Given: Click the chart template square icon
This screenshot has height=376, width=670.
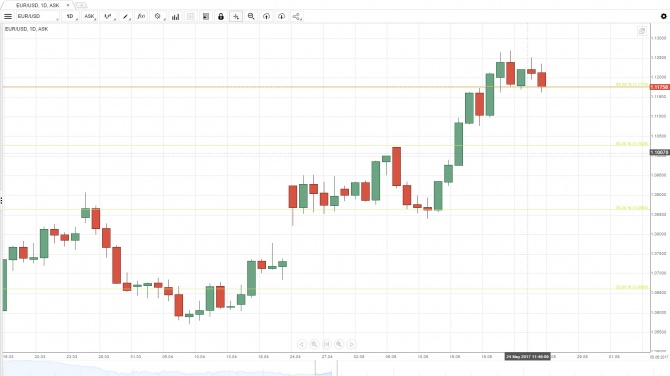Looking at the screenshot, I should [206, 16].
